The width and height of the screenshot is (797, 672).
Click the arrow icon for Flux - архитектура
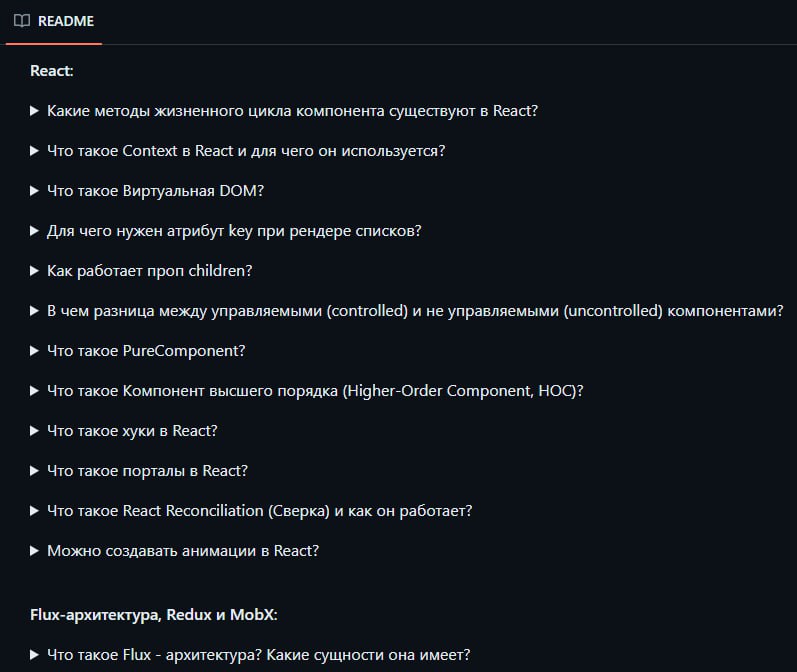coord(35,655)
